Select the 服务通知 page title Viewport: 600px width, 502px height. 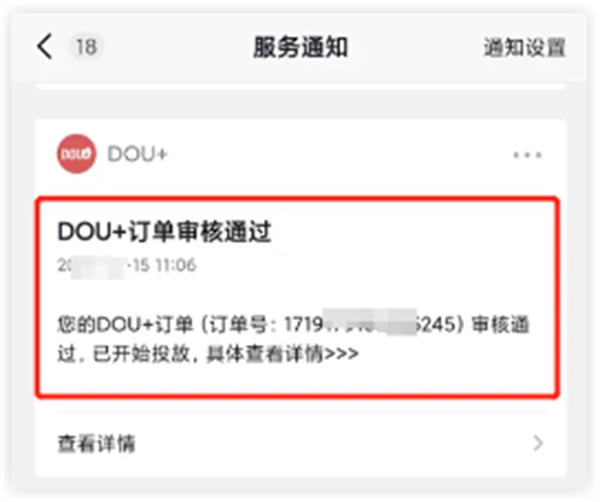pos(300,47)
